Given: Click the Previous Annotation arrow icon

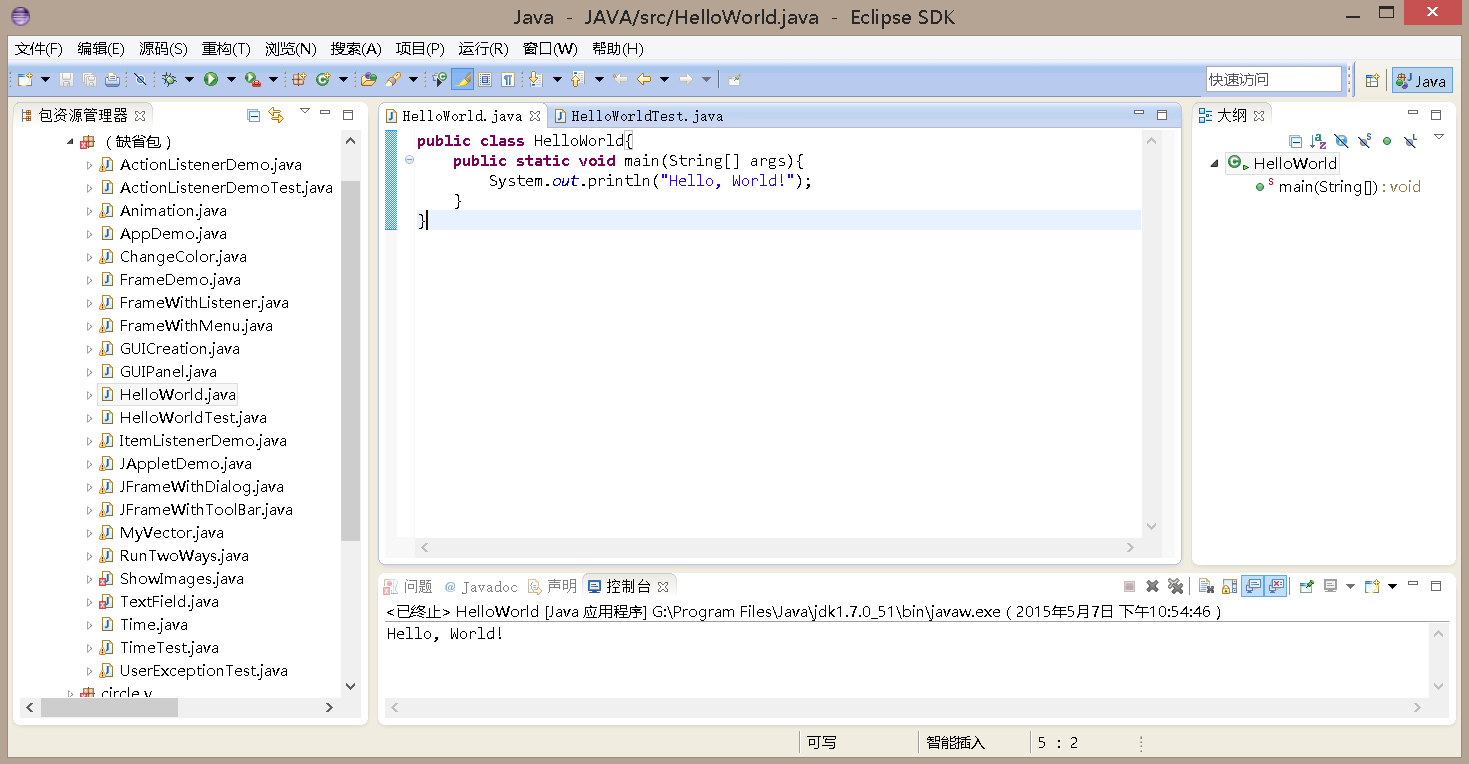Looking at the screenshot, I should pos(577,79).
